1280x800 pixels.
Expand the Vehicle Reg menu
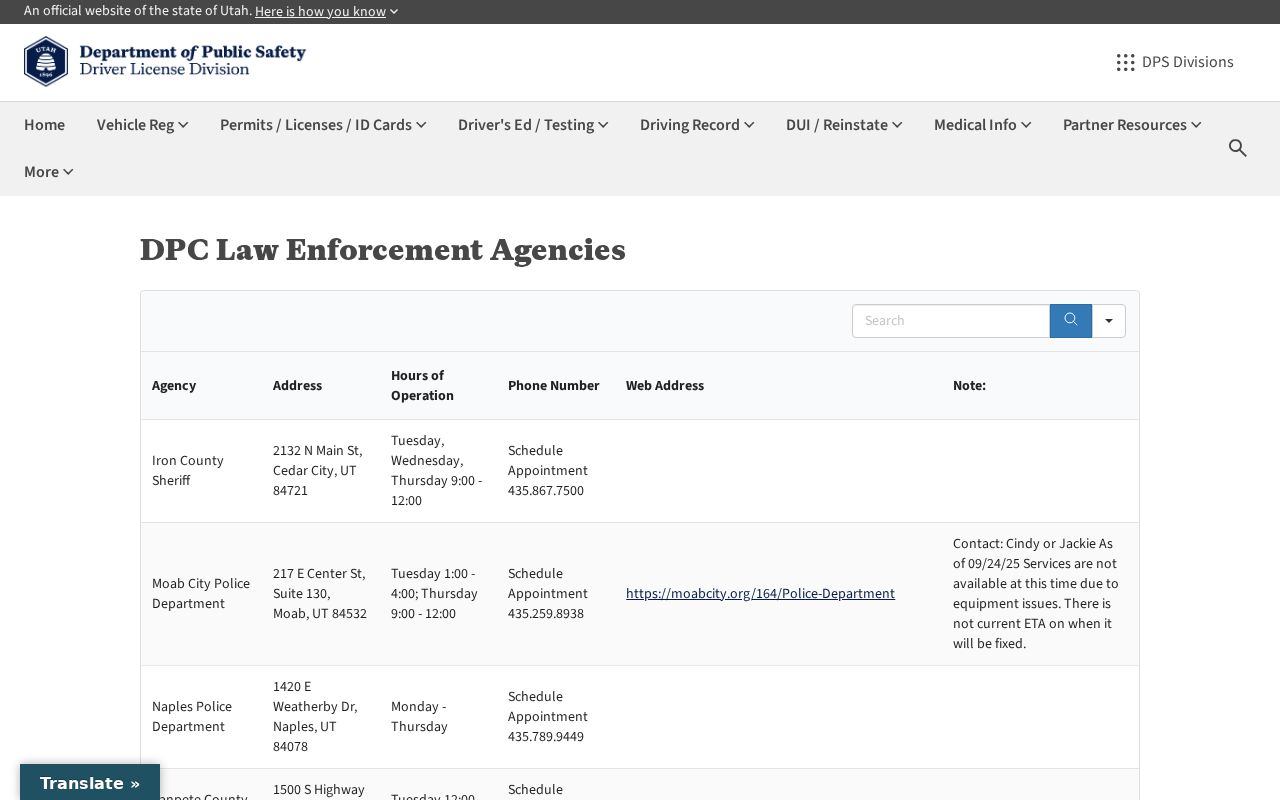(x=142, y=125)
